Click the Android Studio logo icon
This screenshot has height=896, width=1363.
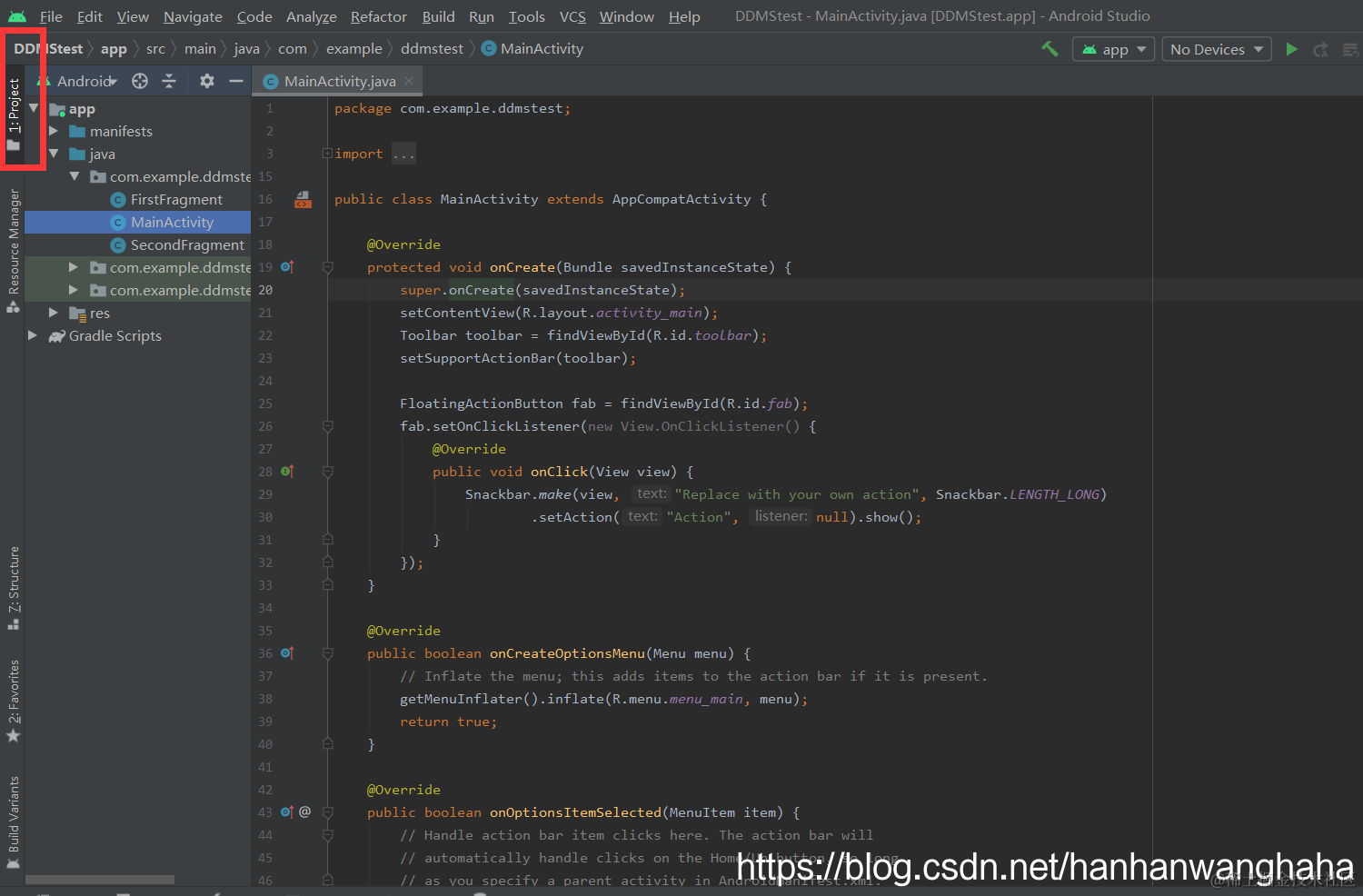click(17, 16)
